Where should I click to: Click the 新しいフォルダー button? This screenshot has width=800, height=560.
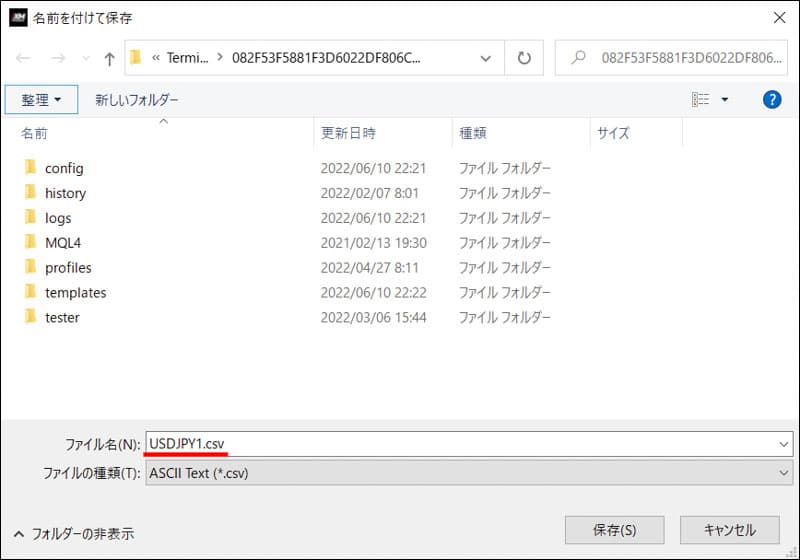point(137,100)
